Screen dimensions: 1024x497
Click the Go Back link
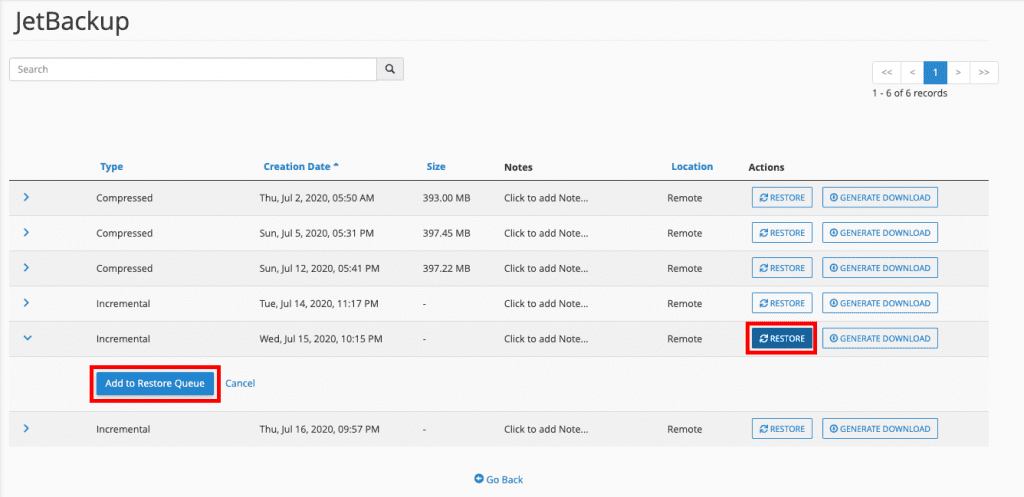click(499, 479)
